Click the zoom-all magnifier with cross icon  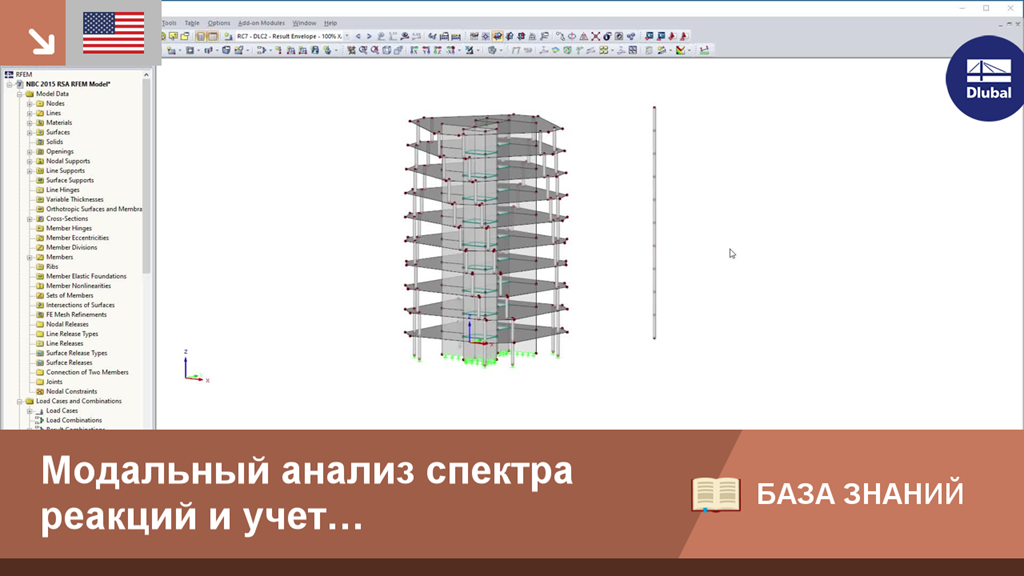375,50
